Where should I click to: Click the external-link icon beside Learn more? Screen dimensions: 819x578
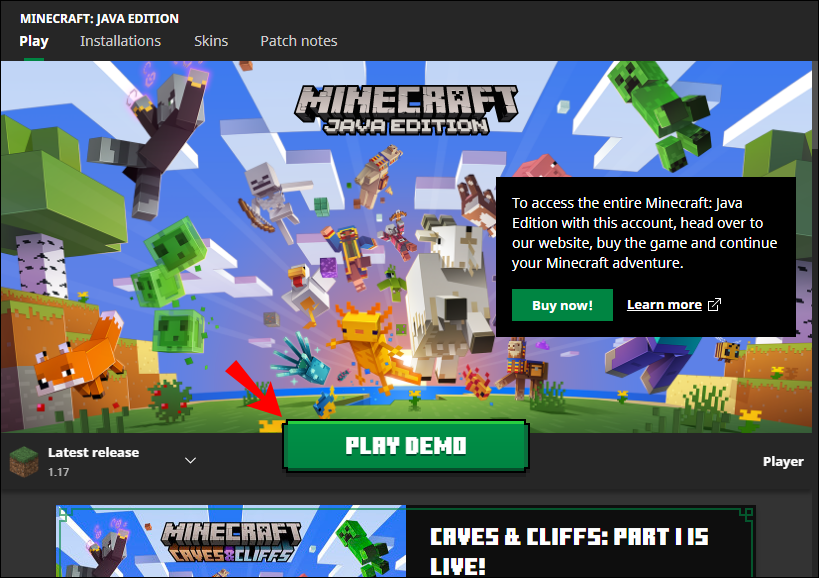pyautogui.click(x=713, y=304)
